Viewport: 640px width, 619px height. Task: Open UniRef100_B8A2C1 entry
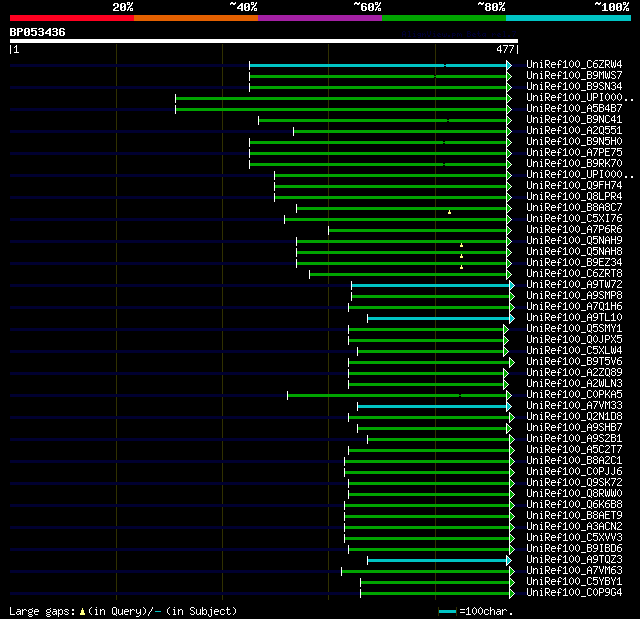(574, 461)
